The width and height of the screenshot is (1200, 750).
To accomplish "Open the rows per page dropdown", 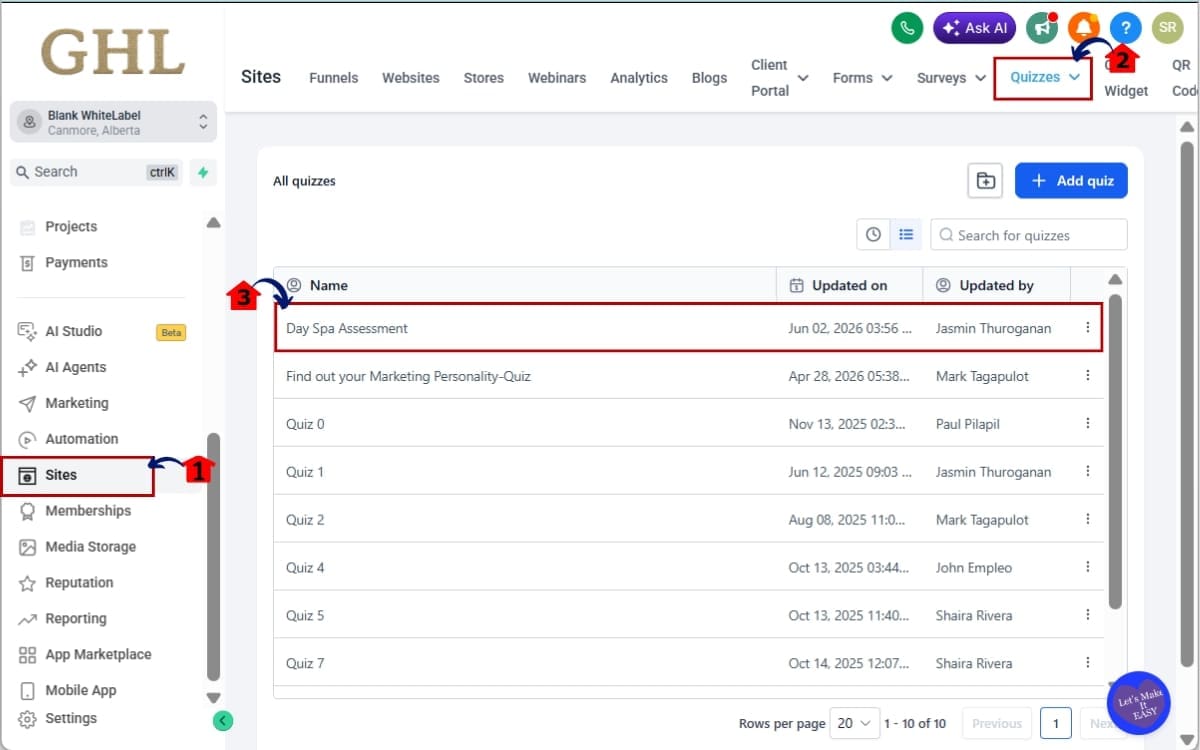I will [856, 723].
